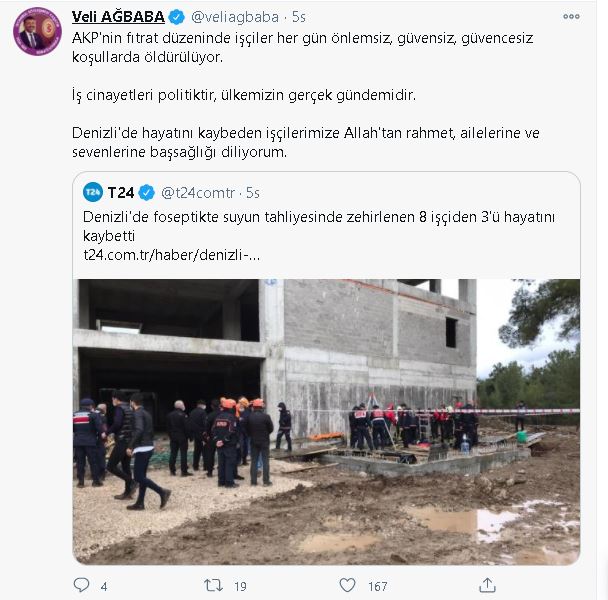This screenshot has height=600, width=608.
Task: Open Veli AĞBABA's profile avatar
Action: tap(37, 31)
